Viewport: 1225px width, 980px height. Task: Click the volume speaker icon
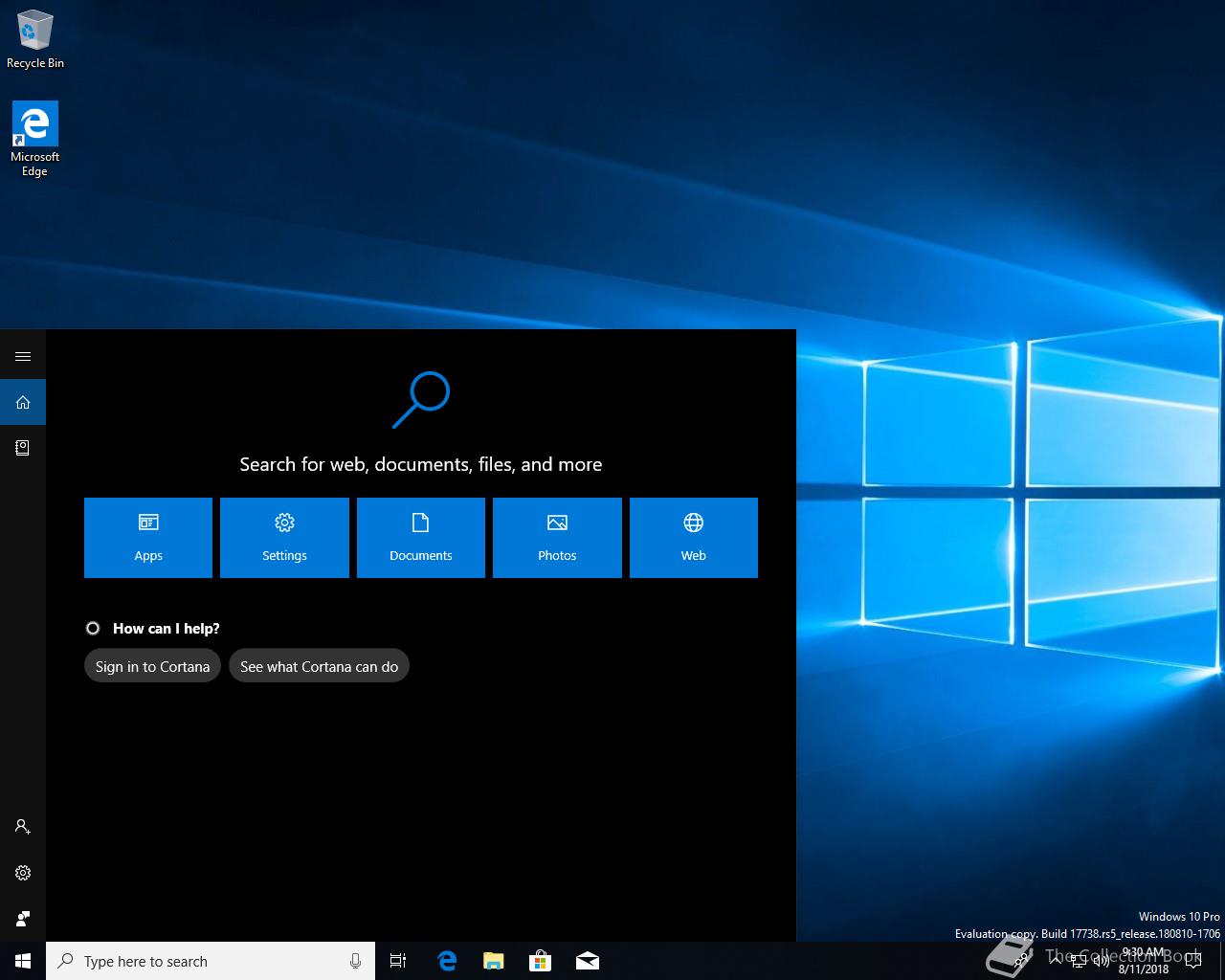[1100, 962]
